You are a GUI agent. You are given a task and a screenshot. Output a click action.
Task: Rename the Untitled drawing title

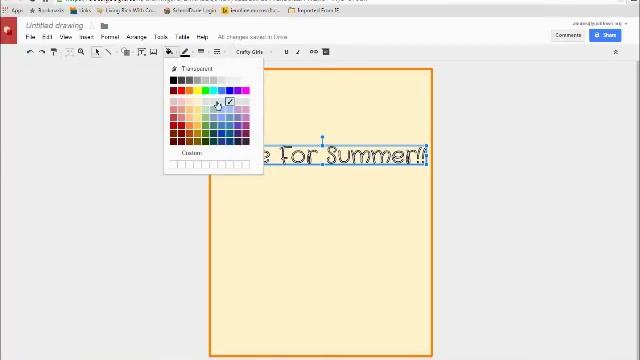[x=55, y=26]
